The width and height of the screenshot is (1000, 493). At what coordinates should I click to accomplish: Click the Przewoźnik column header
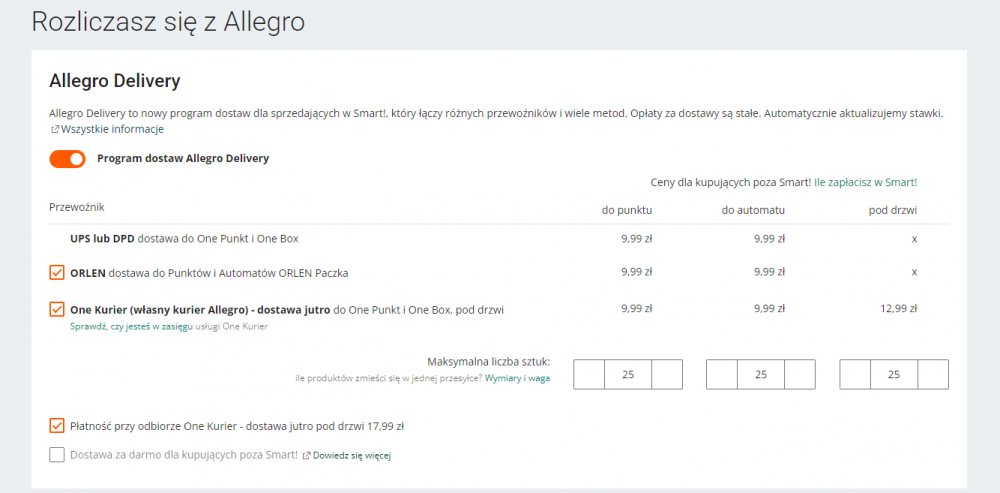77,207
